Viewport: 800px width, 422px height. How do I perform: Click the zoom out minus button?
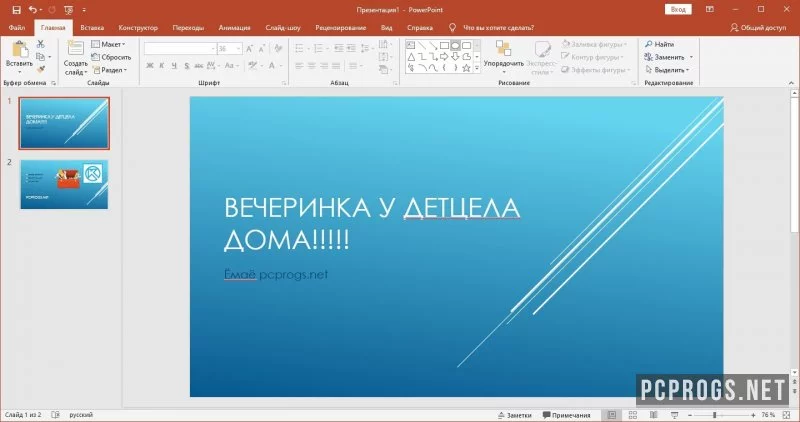click(x=690, y=415)
